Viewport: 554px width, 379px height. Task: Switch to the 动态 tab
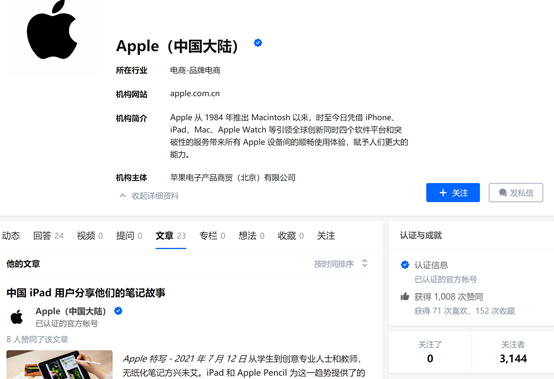point(11,236)
